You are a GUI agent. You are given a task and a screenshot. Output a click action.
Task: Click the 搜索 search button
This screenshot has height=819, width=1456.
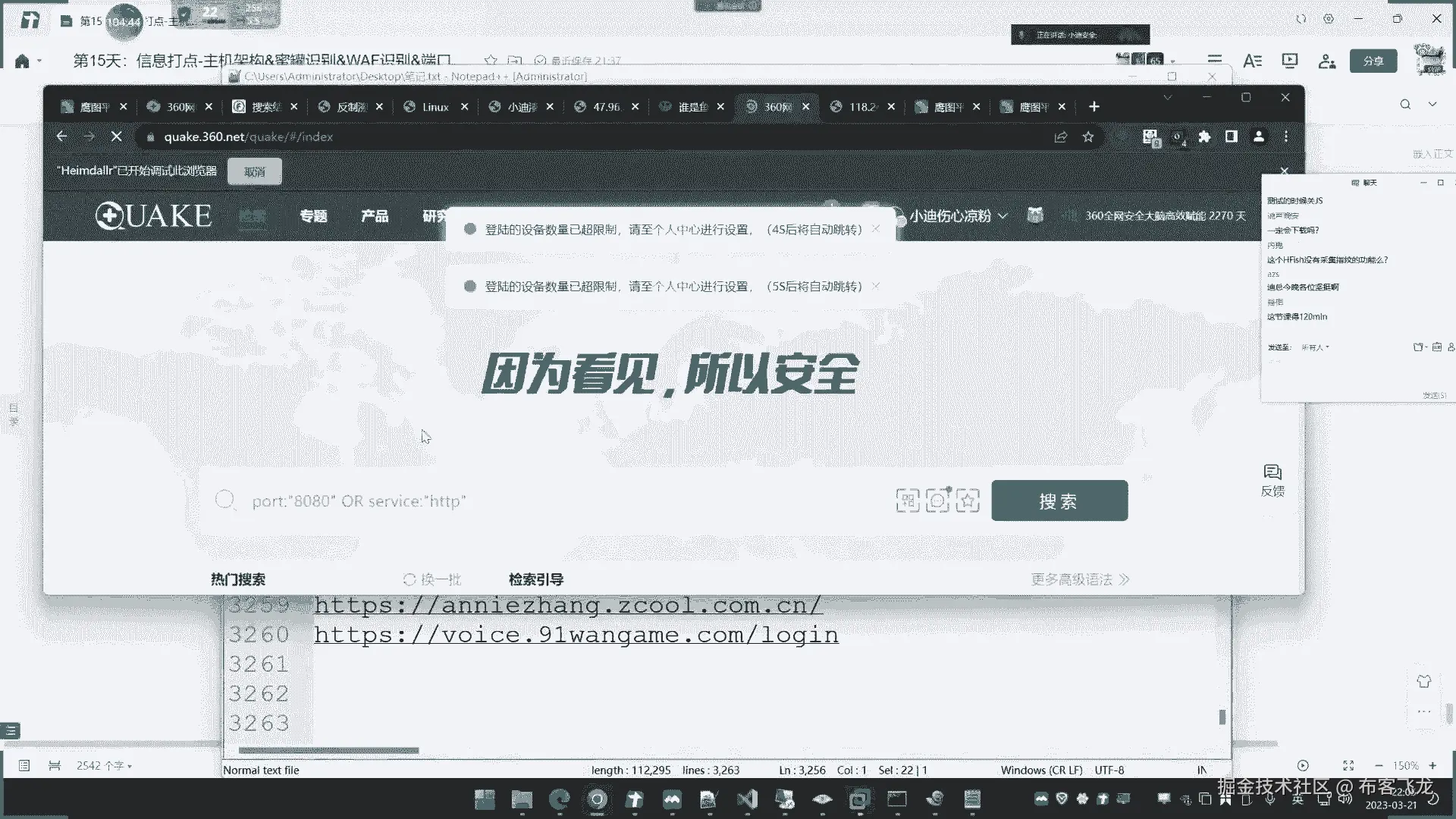1059,500
